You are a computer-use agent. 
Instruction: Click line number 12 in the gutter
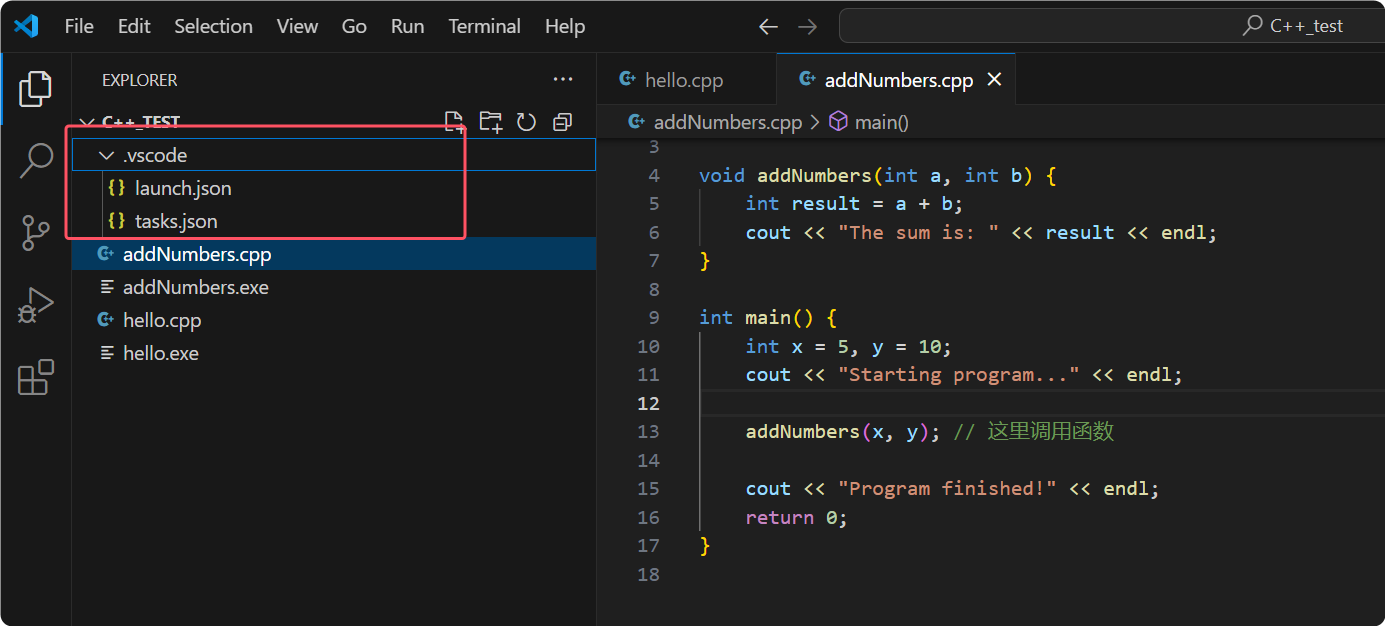(648, 403)
